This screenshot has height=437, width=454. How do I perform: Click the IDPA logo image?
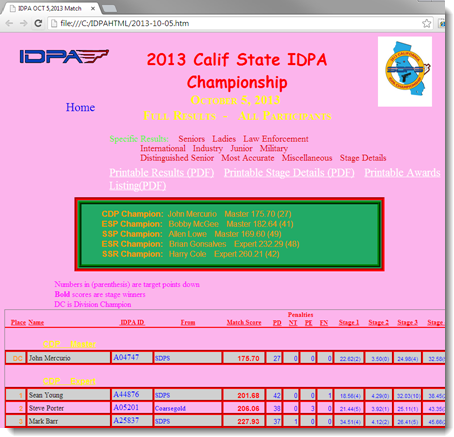coord(64,56)
